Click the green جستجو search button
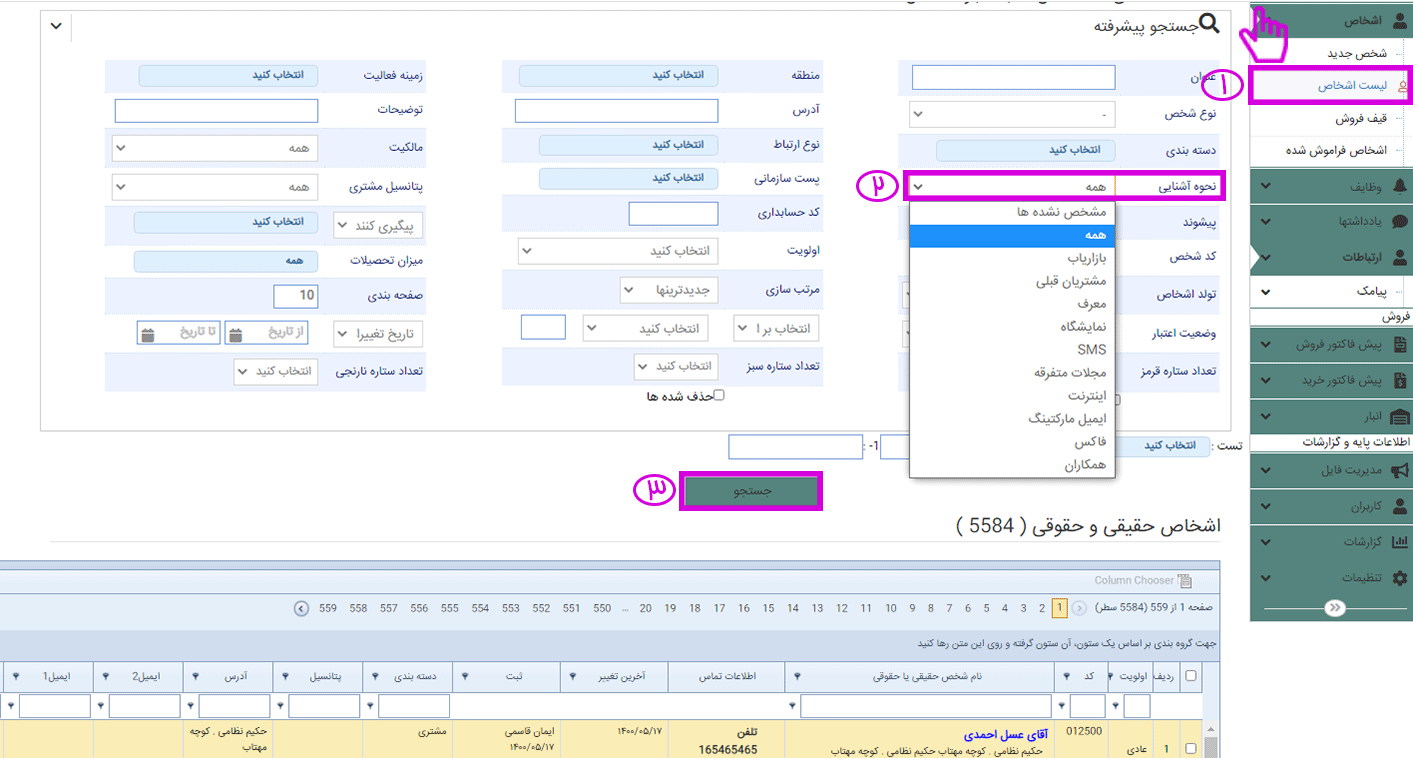 [x=750, y=491]
